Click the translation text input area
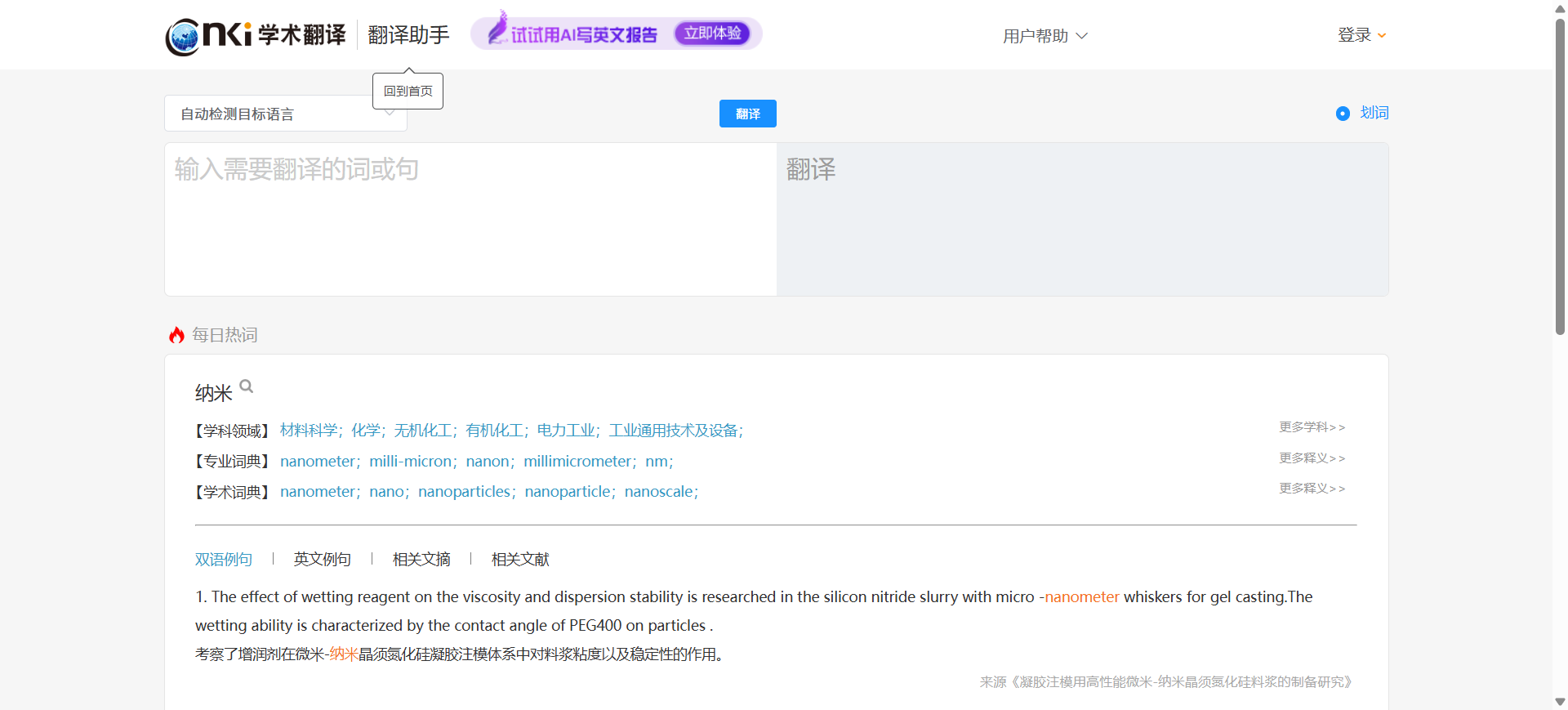1568x710 pixels. click(x=470, y=219)
